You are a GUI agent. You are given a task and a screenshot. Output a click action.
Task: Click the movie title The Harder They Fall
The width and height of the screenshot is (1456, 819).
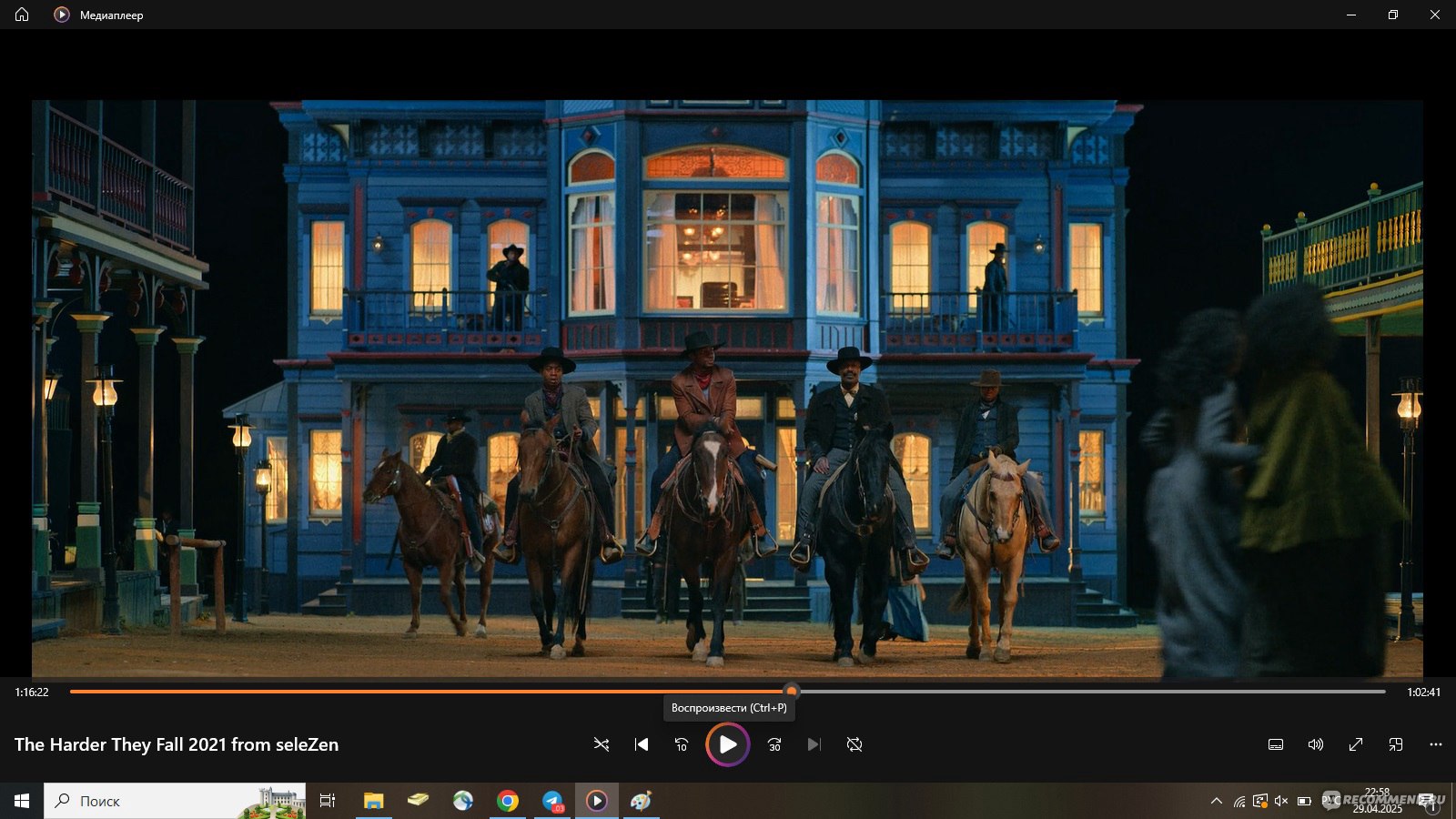tap(177, 744)
